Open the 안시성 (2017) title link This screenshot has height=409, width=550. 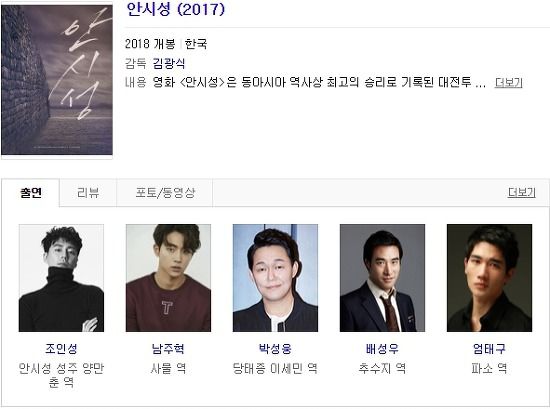(175, 9)
